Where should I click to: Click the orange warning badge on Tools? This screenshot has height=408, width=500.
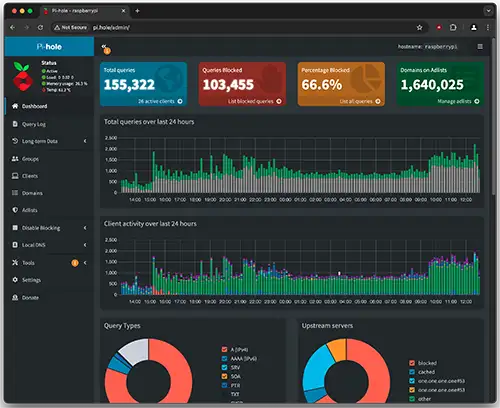tap(75, 263)
